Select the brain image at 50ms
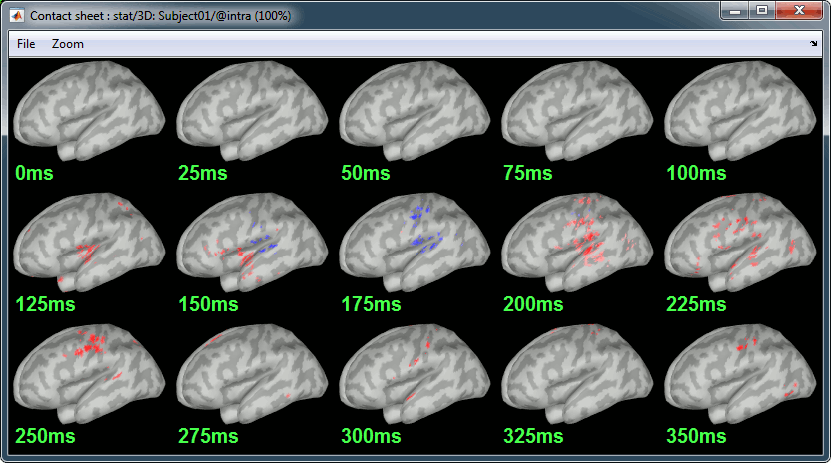 [415, 111]
